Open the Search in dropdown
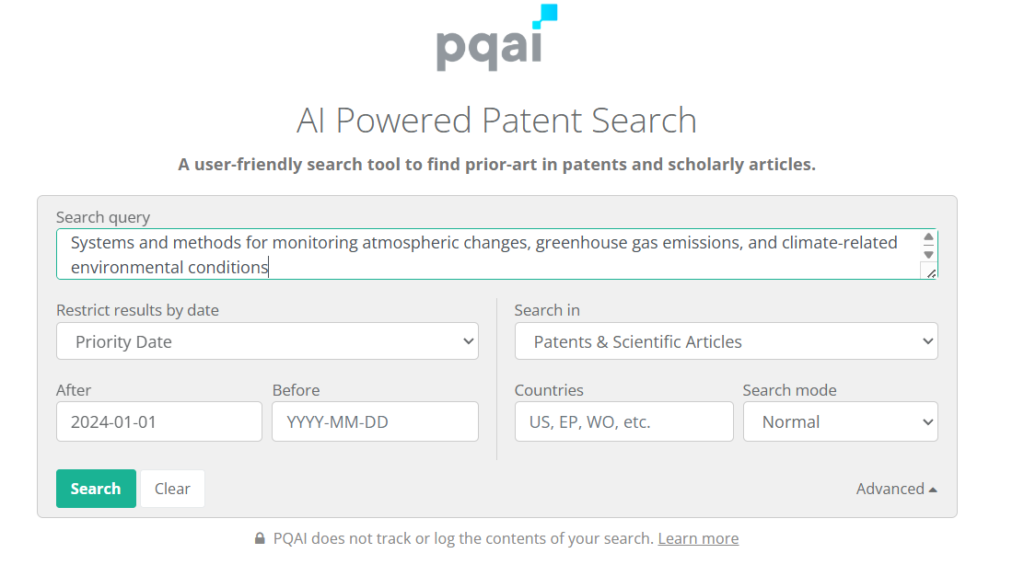Image resolution: width=1024 pixels, height=588 pixels. click(x=726, y=341)
